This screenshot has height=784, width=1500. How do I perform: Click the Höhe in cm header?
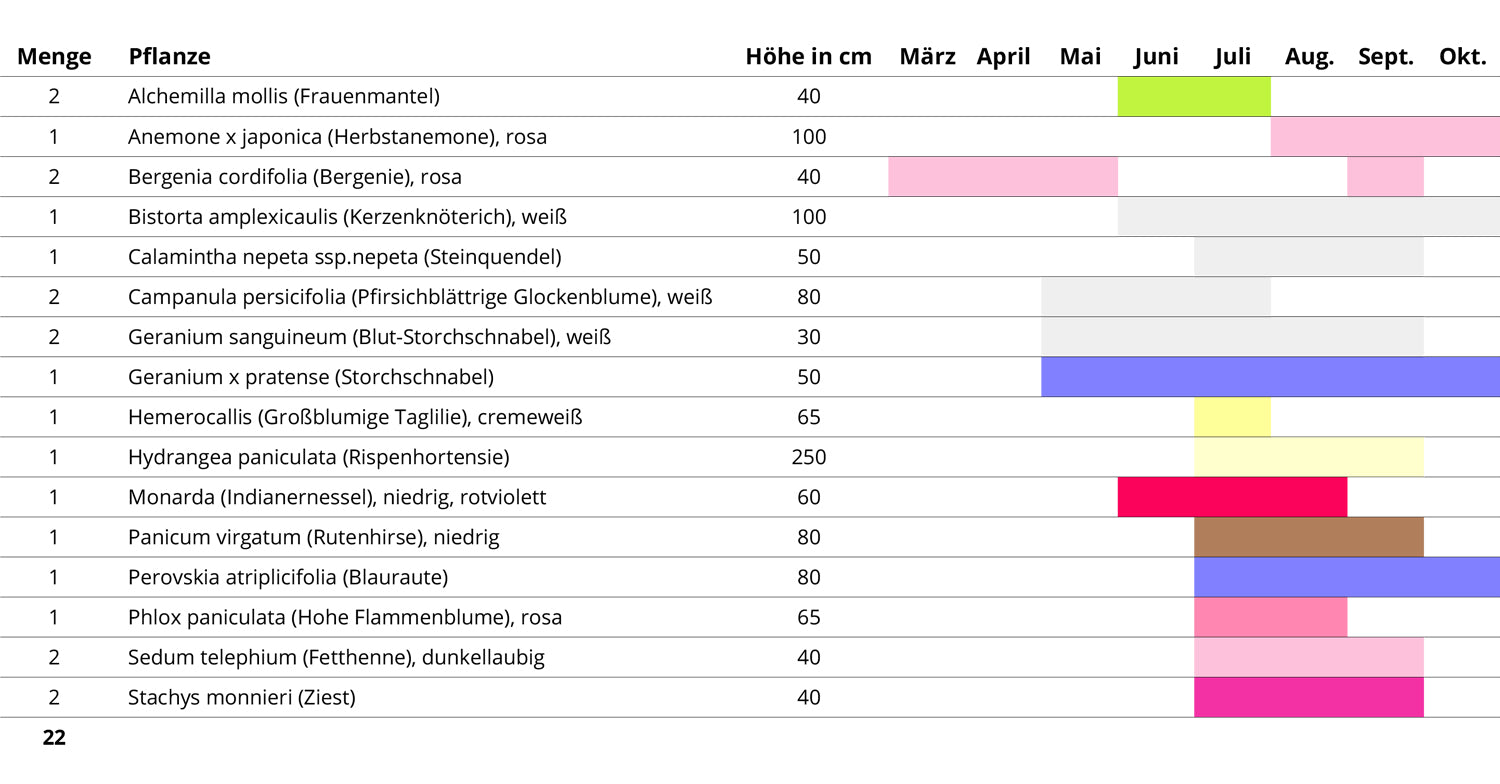808,57
